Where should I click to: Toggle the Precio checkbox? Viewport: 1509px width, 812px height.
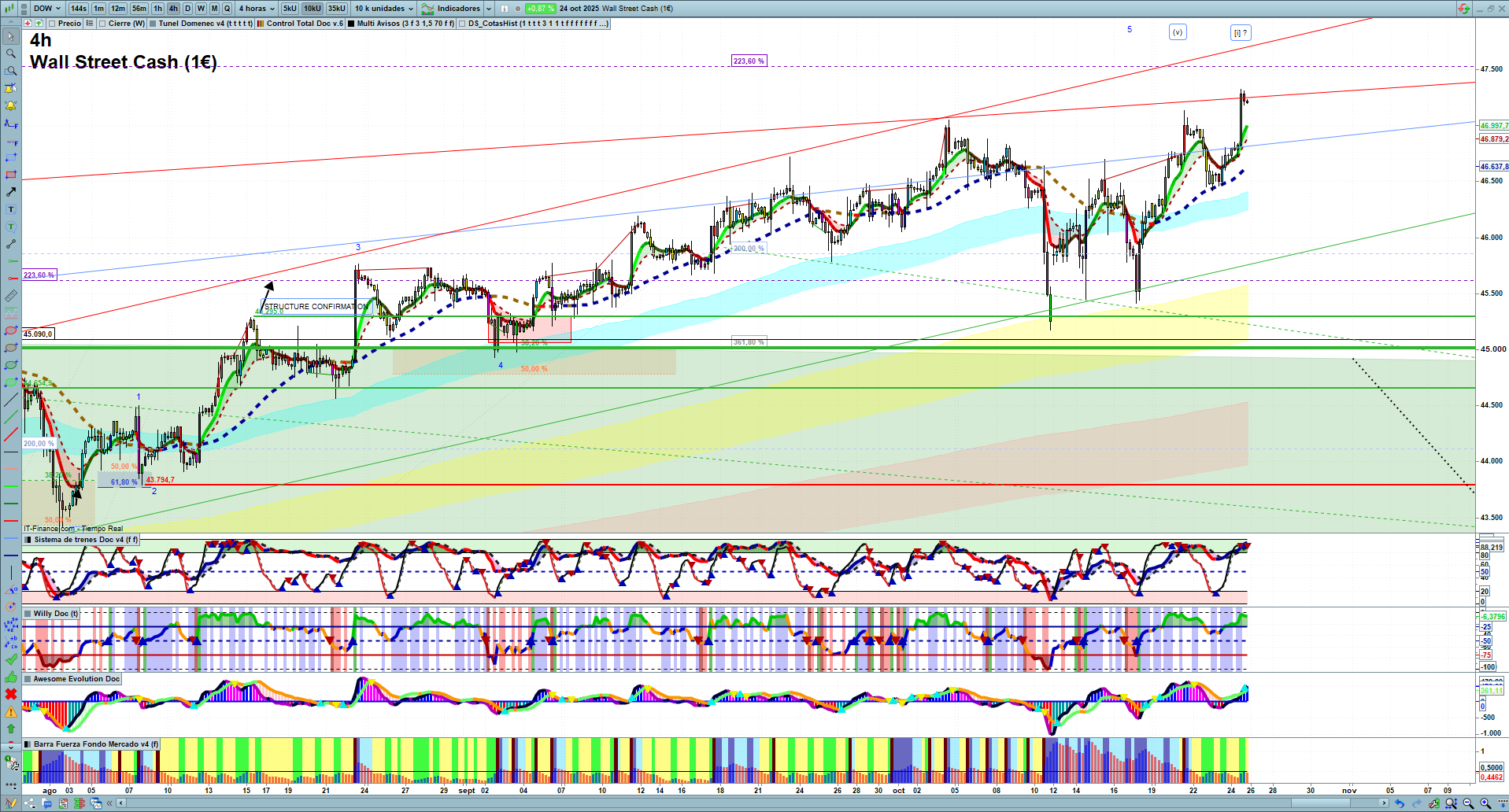click(53, 24)
